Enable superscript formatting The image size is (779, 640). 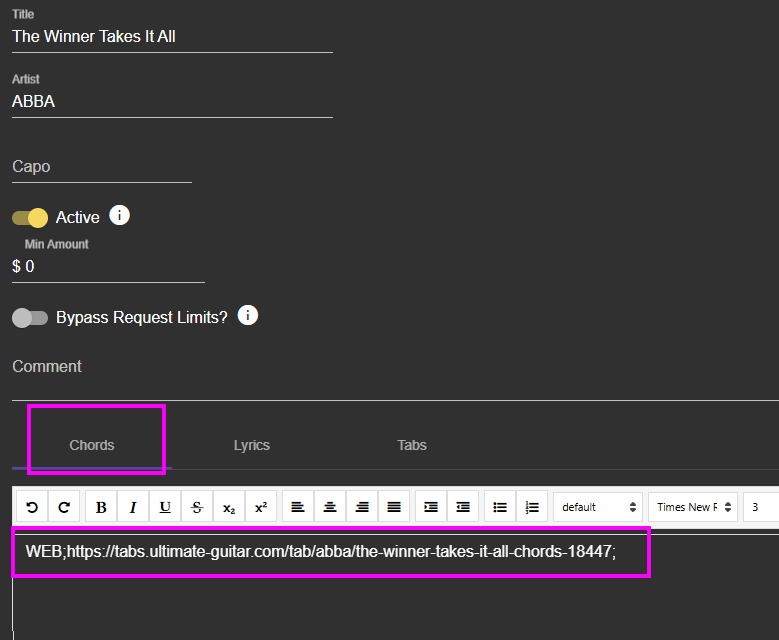coord(261,507)
